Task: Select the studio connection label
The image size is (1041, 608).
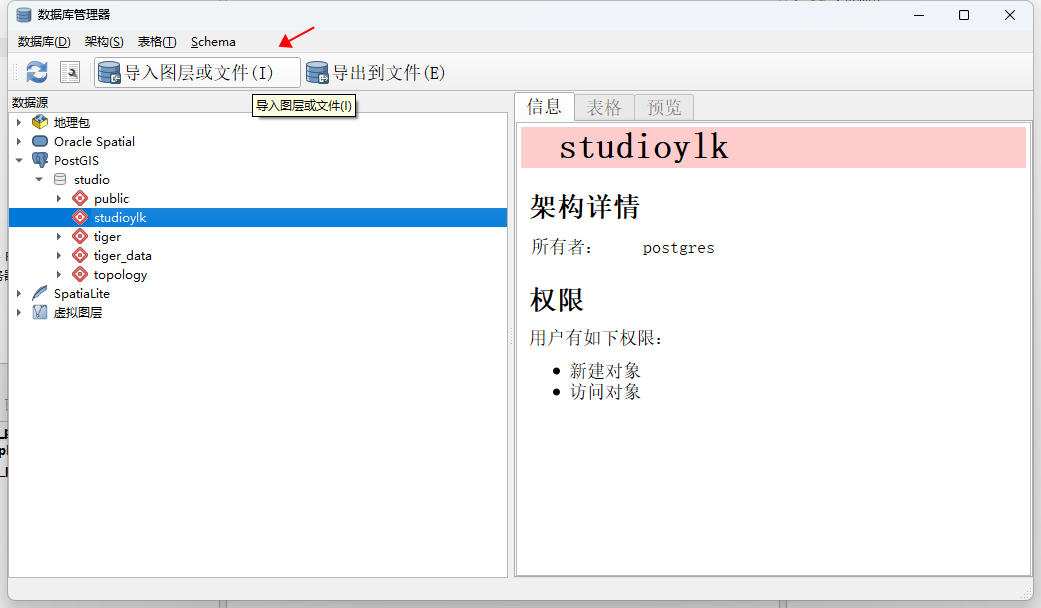Action: [x=92, y=180]
